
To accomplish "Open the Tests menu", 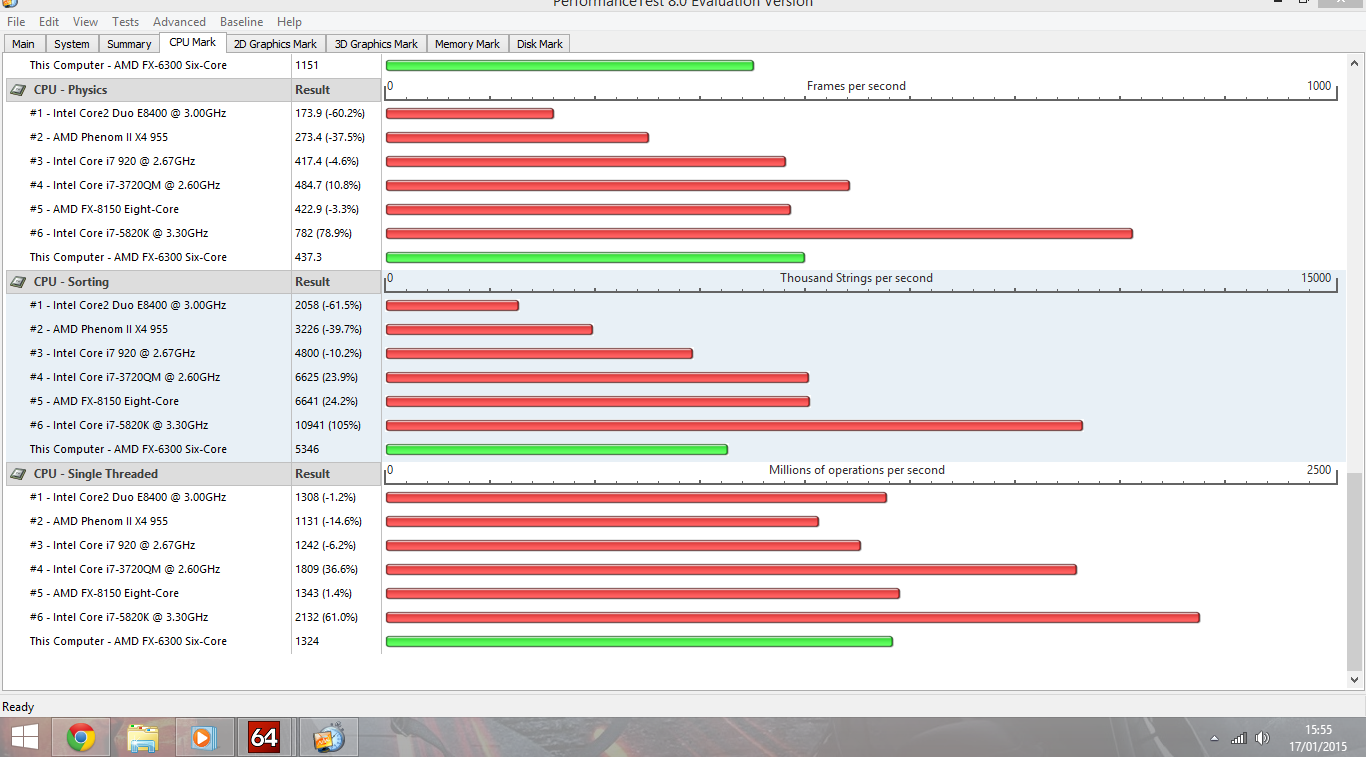I will click(x=125, y=21).
